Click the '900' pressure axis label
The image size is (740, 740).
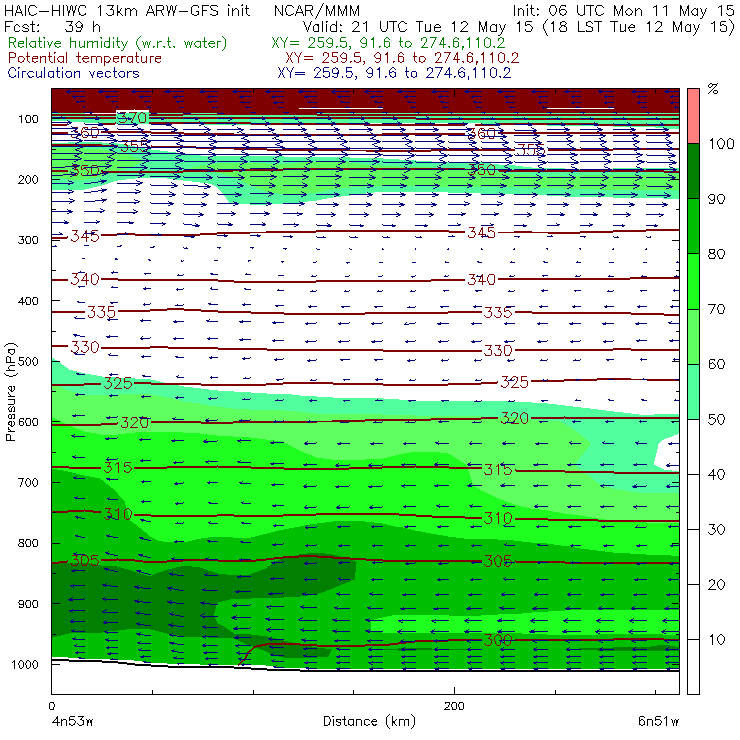(x=28, y=604)
